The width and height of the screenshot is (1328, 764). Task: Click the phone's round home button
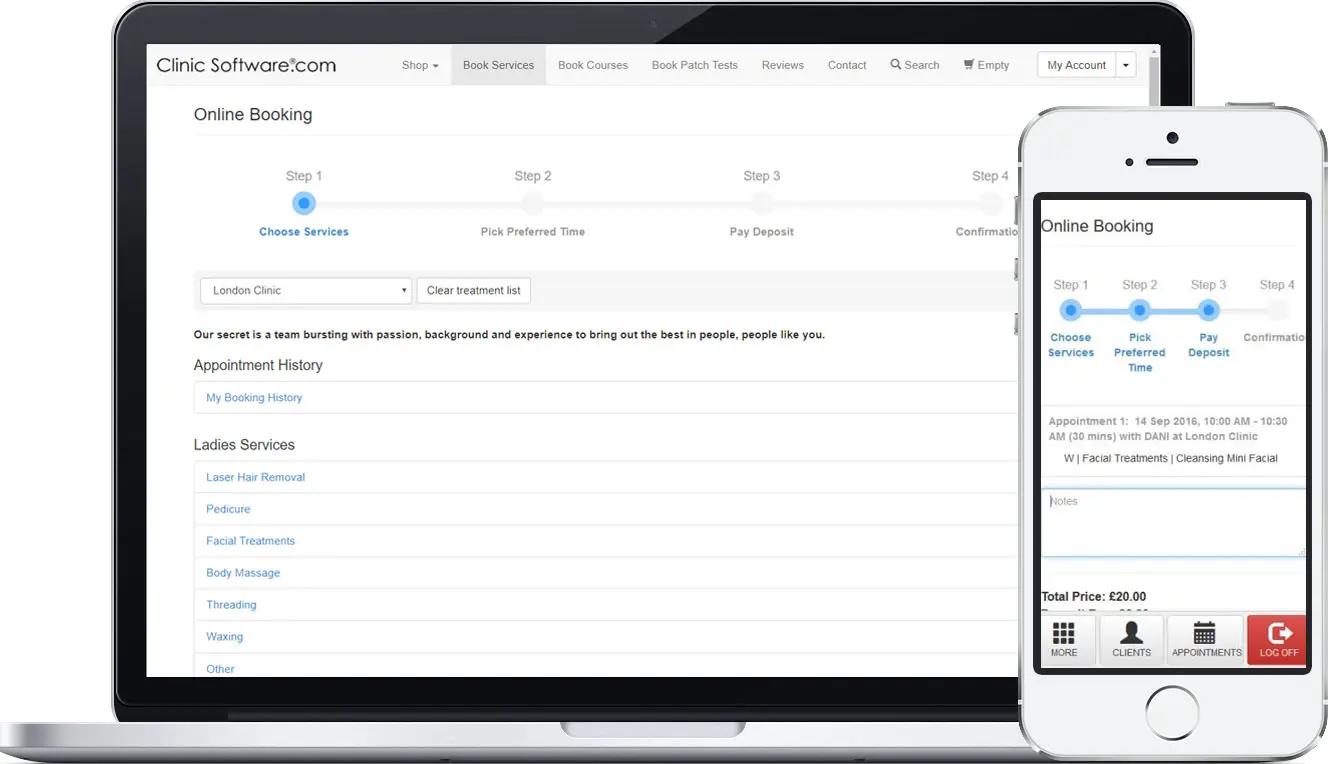coord(1172,712)
